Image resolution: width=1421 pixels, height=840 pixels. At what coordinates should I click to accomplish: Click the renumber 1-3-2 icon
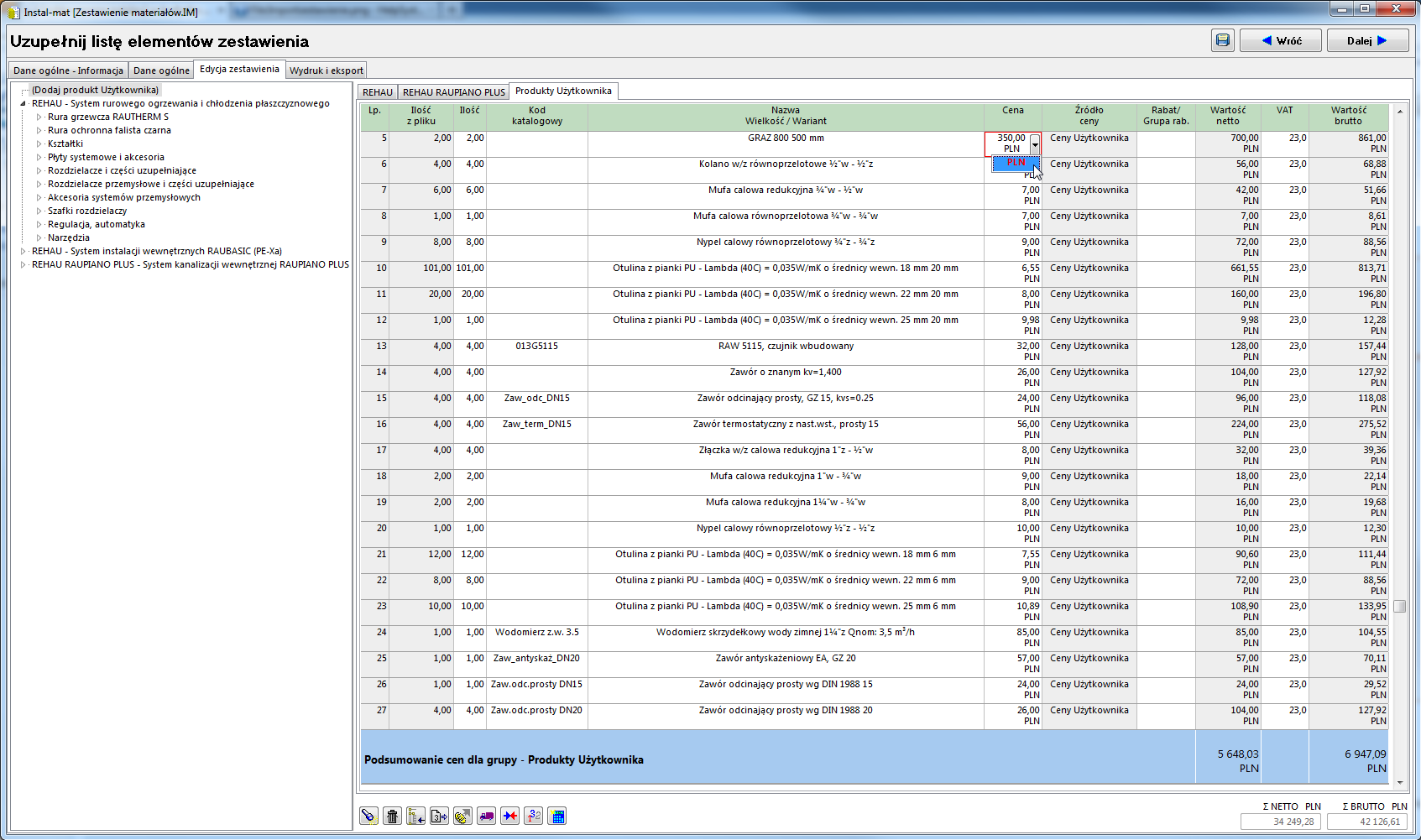pos(533,816)
